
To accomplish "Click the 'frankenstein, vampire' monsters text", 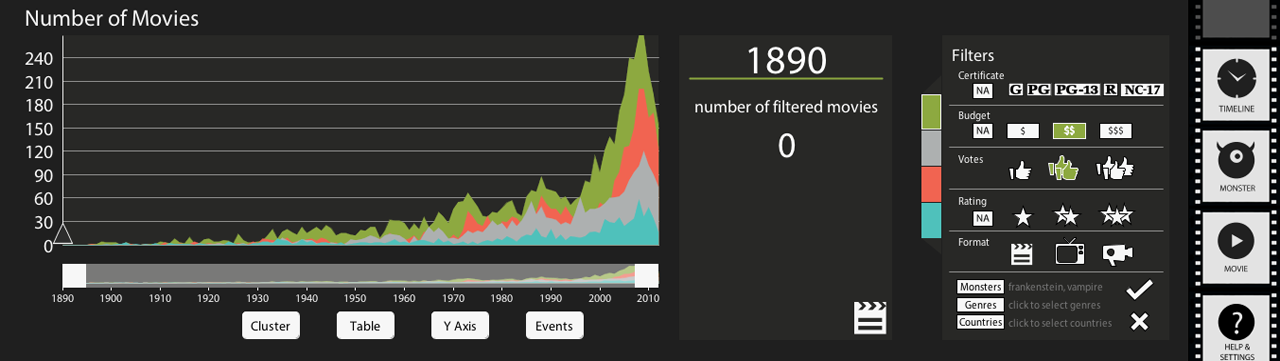I will pyautogui.click(x=1055, y=288).
